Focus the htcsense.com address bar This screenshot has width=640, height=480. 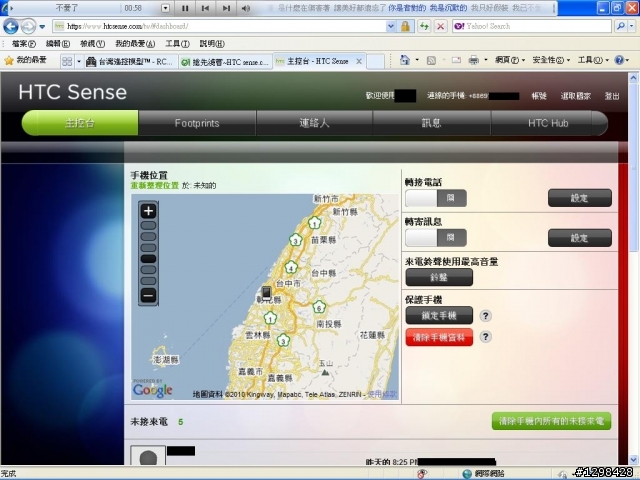pos(220,26)
